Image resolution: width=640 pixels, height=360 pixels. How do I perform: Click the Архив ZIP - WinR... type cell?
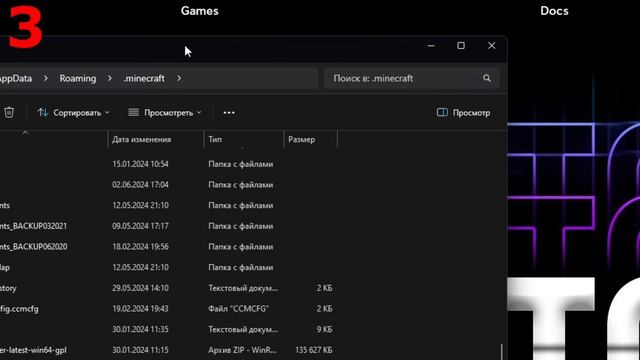(x=242, y=350)
